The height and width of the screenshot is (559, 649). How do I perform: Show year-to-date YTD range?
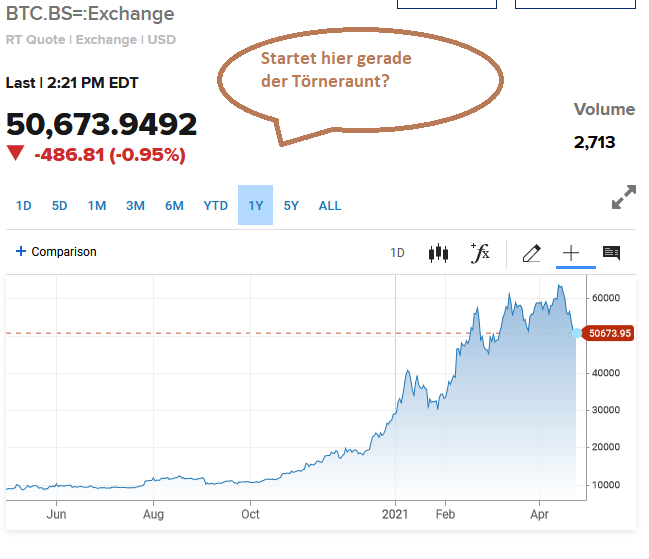click(x=216, y=206)
